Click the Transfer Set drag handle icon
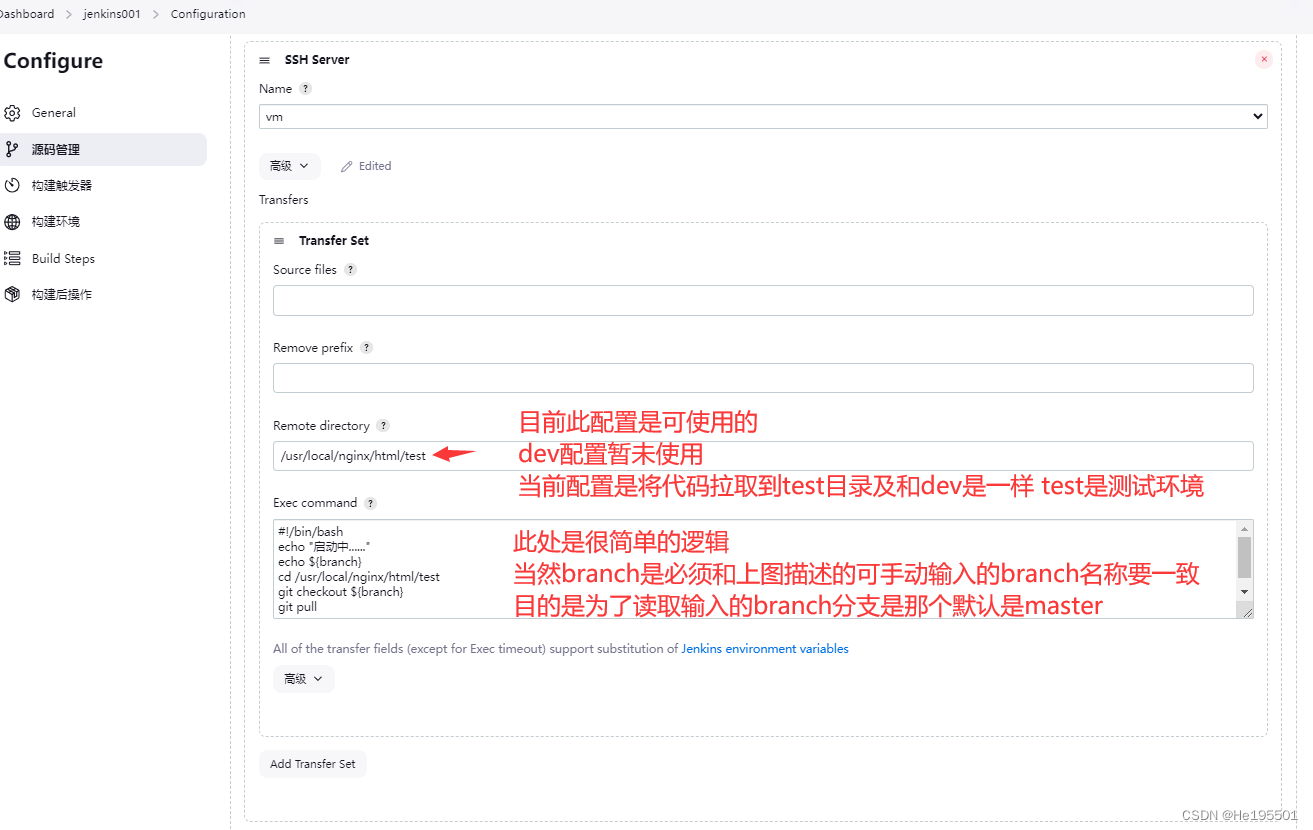 [x=279, y=241]
